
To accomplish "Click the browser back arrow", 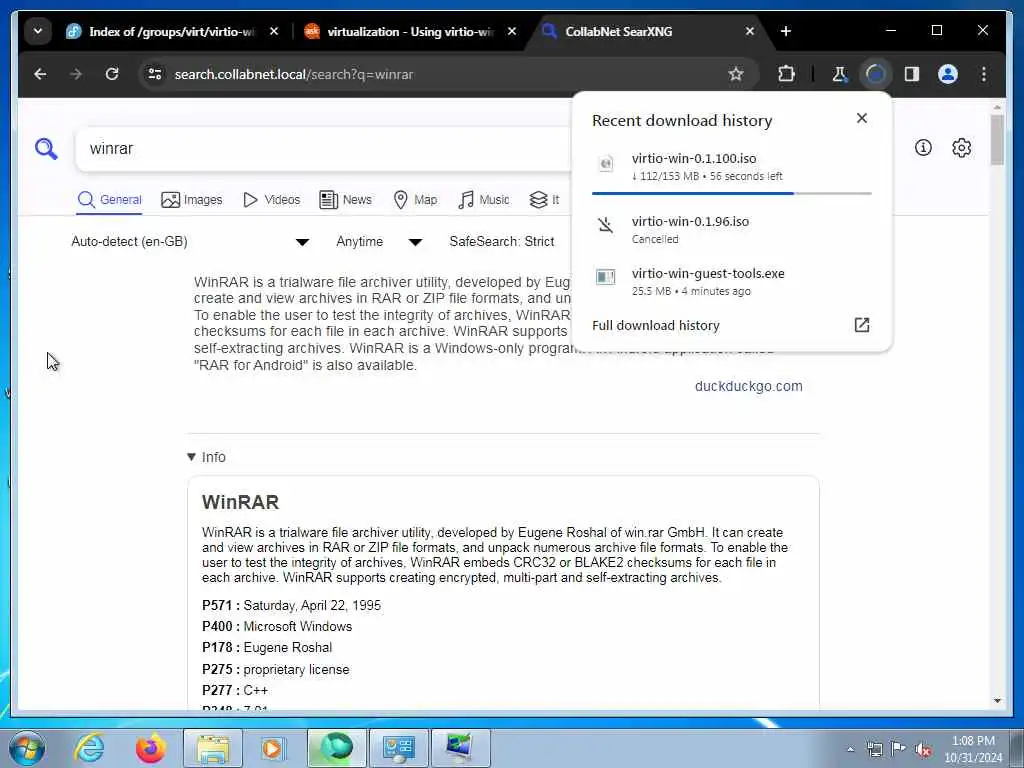I will pos(40,74).
